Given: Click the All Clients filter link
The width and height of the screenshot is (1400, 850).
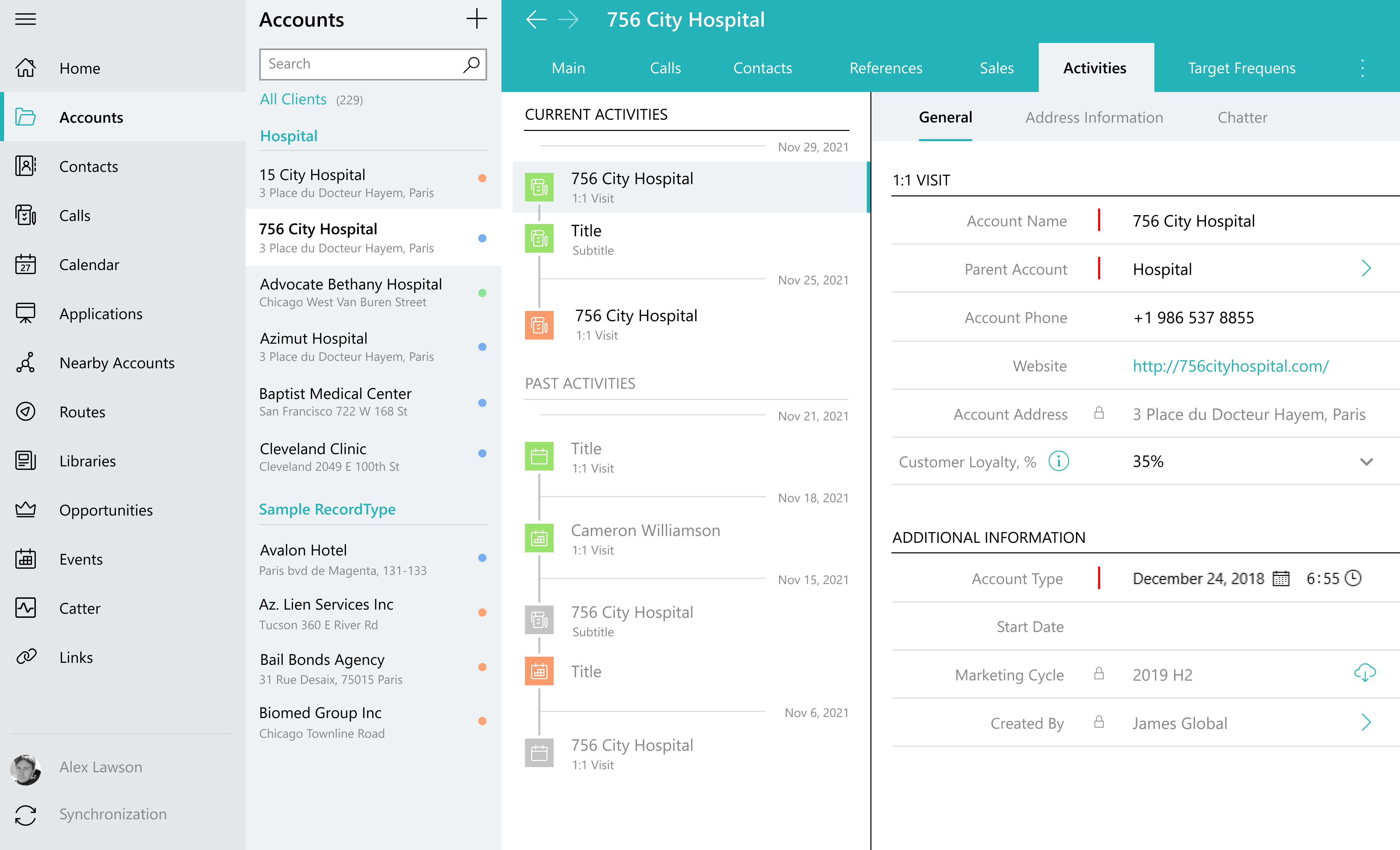Looking at the screenshot, I should 293,99.
